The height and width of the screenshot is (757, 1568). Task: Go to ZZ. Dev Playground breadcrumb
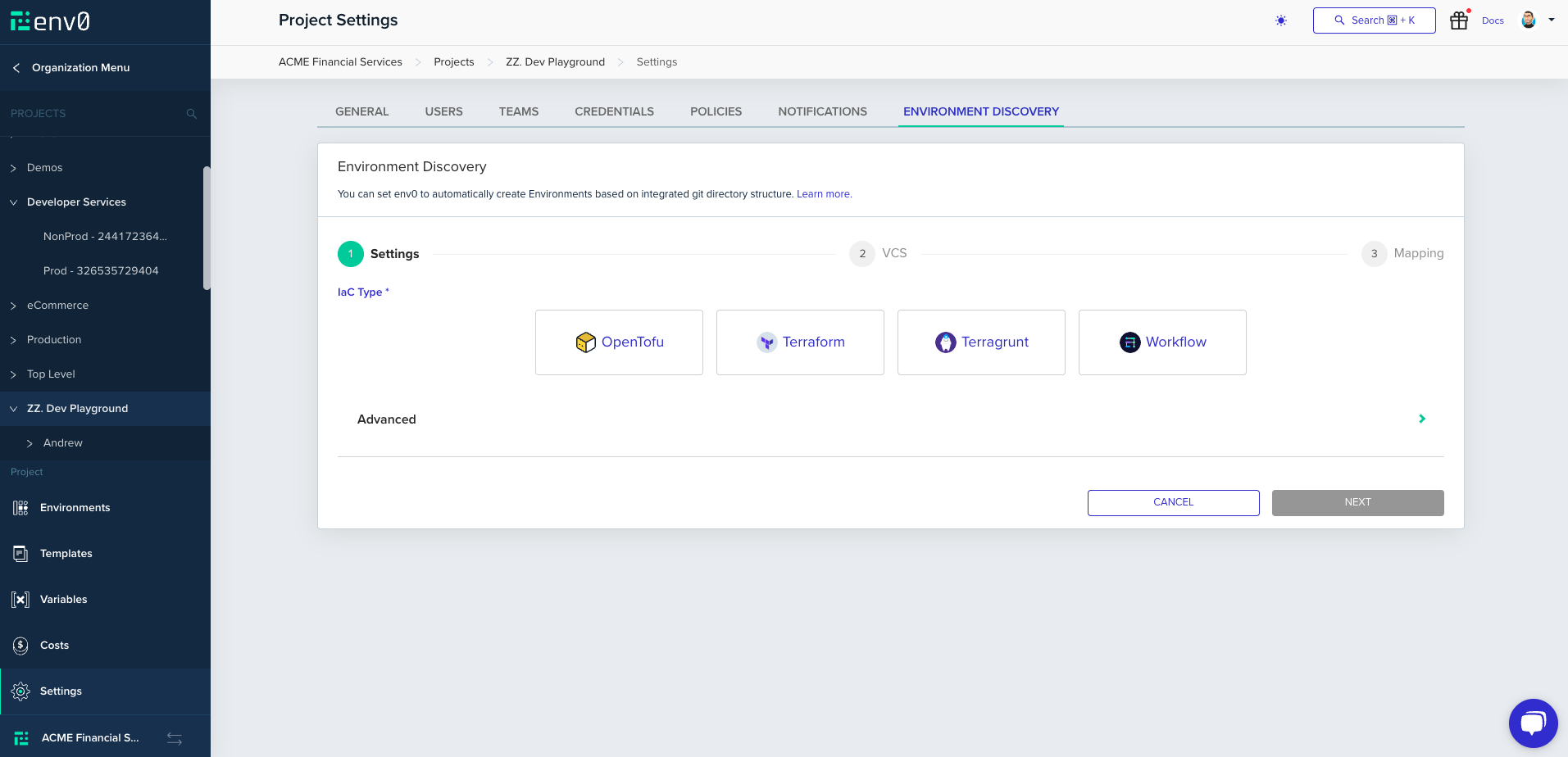pos(556,62)
